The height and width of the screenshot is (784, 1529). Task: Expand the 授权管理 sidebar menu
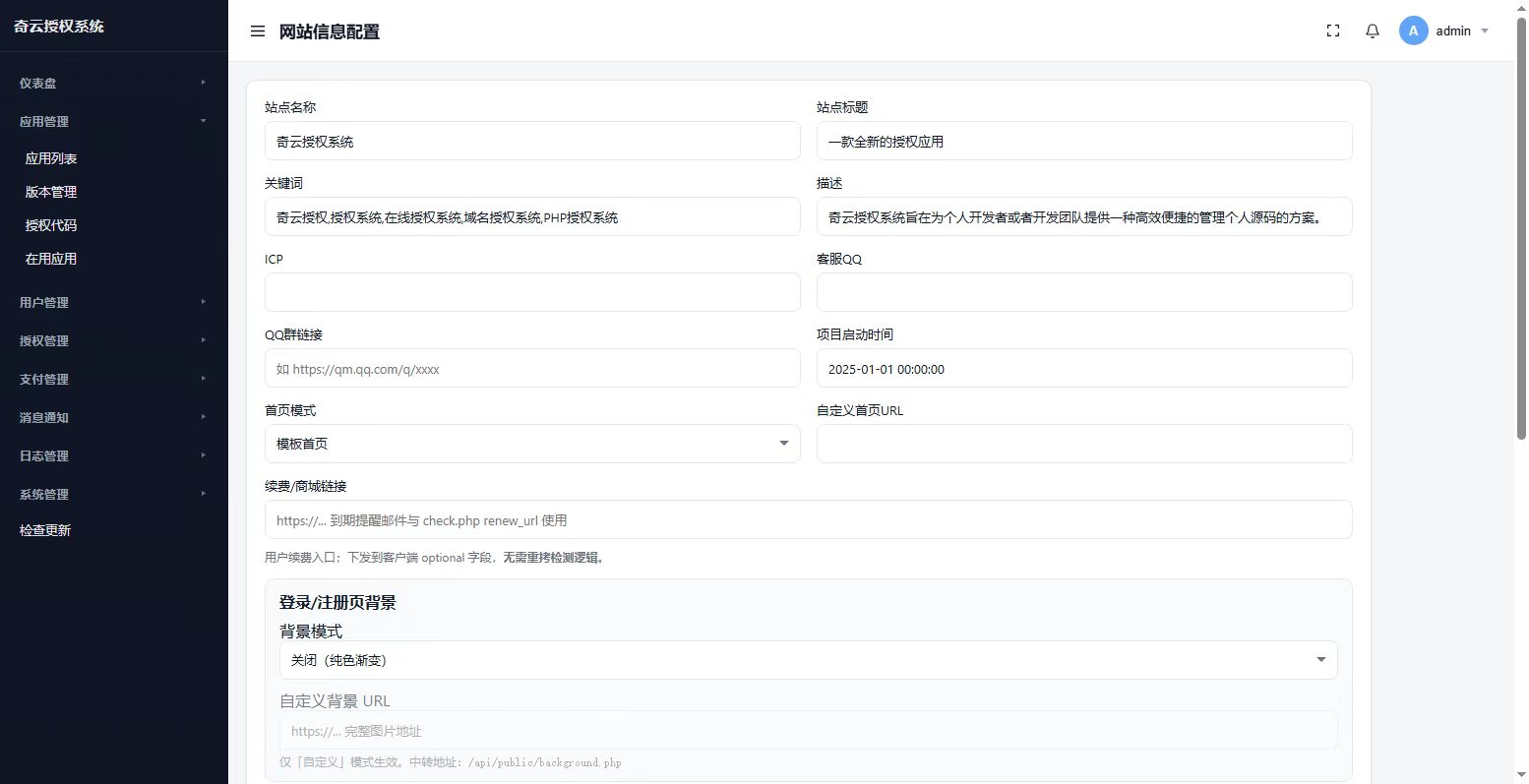click(114, 341)
